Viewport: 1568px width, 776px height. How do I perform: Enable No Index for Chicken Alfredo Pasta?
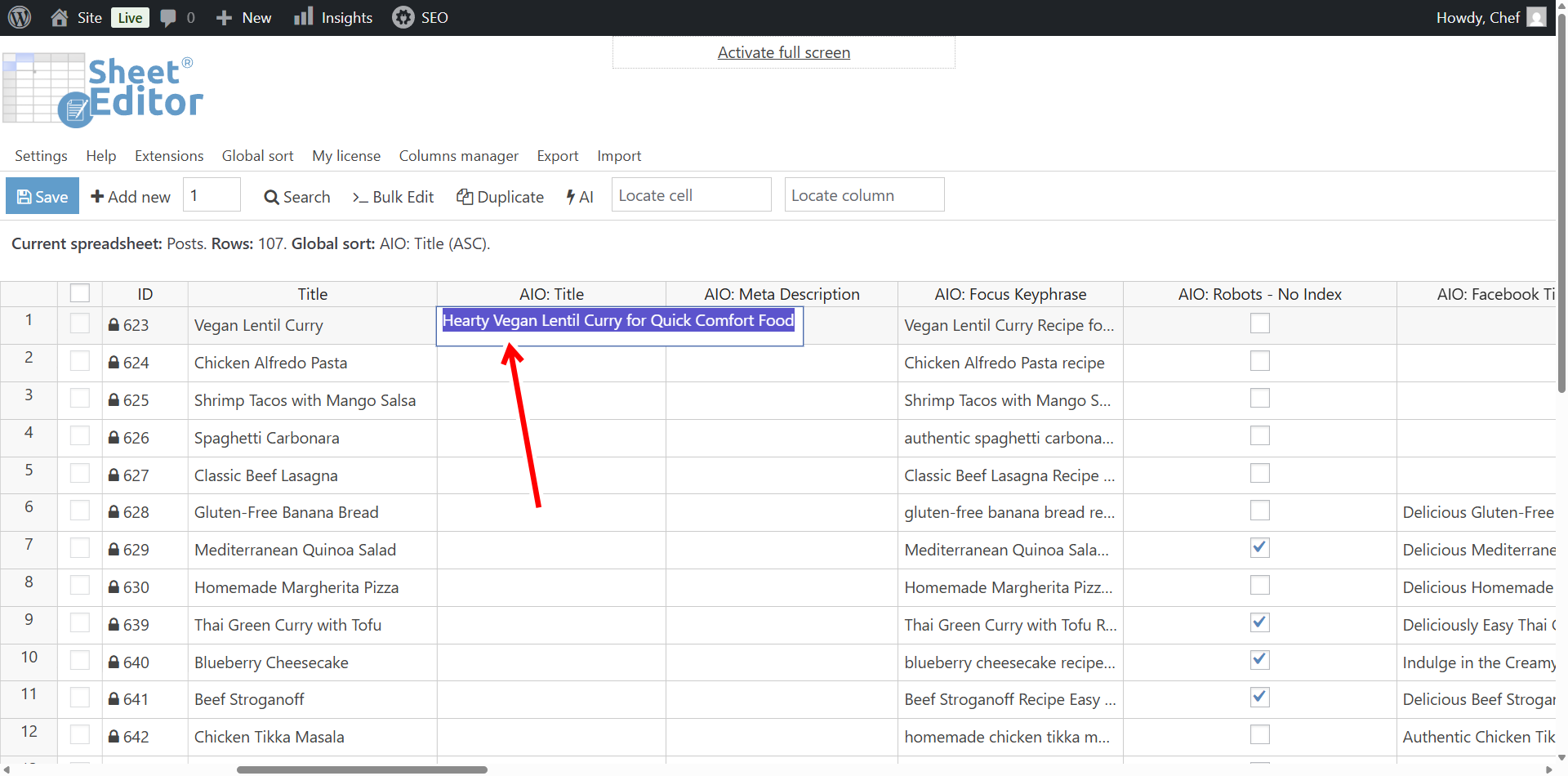point(1259,361)
